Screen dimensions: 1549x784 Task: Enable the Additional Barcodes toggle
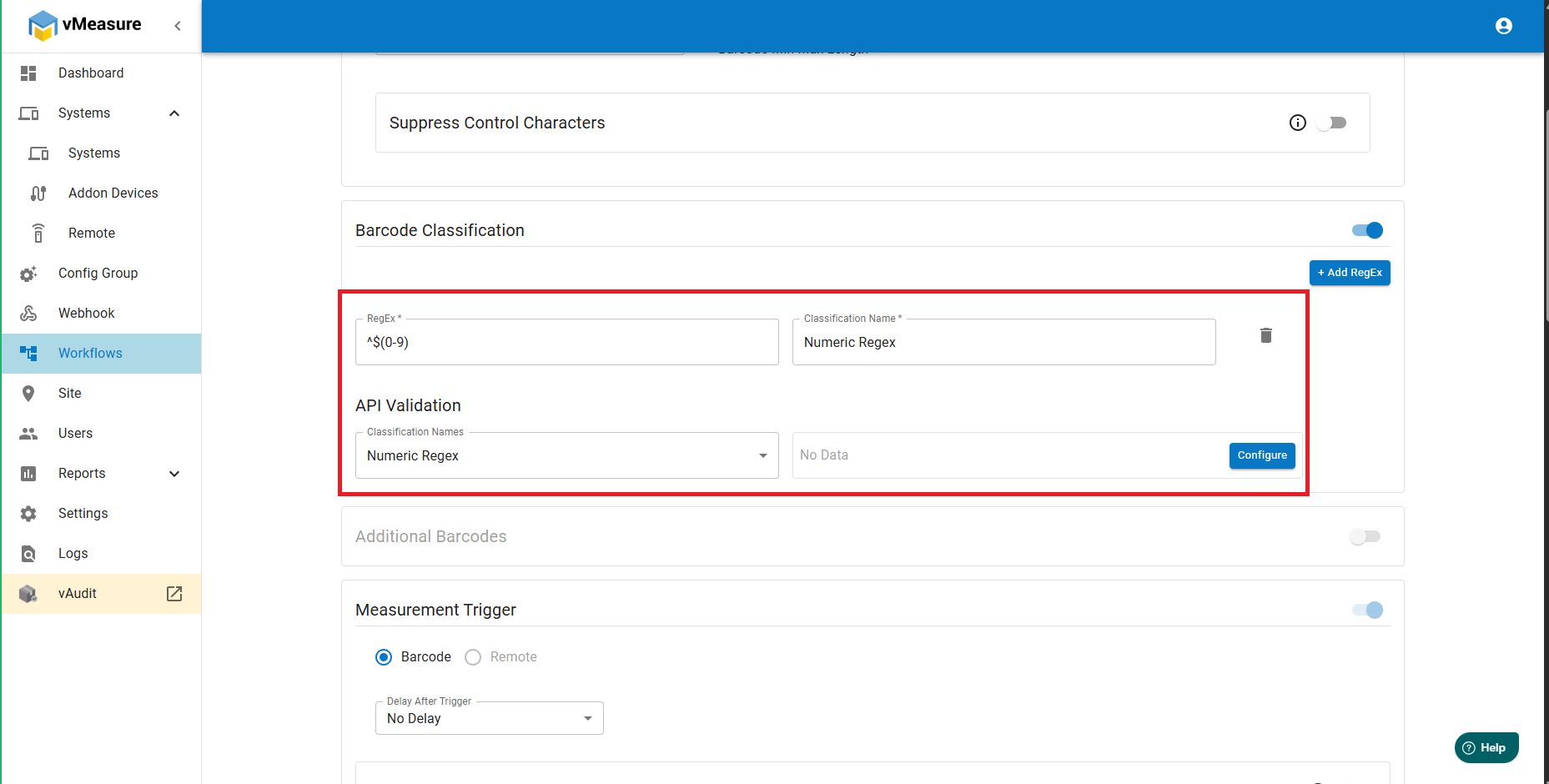click(x=1365, y=536)
